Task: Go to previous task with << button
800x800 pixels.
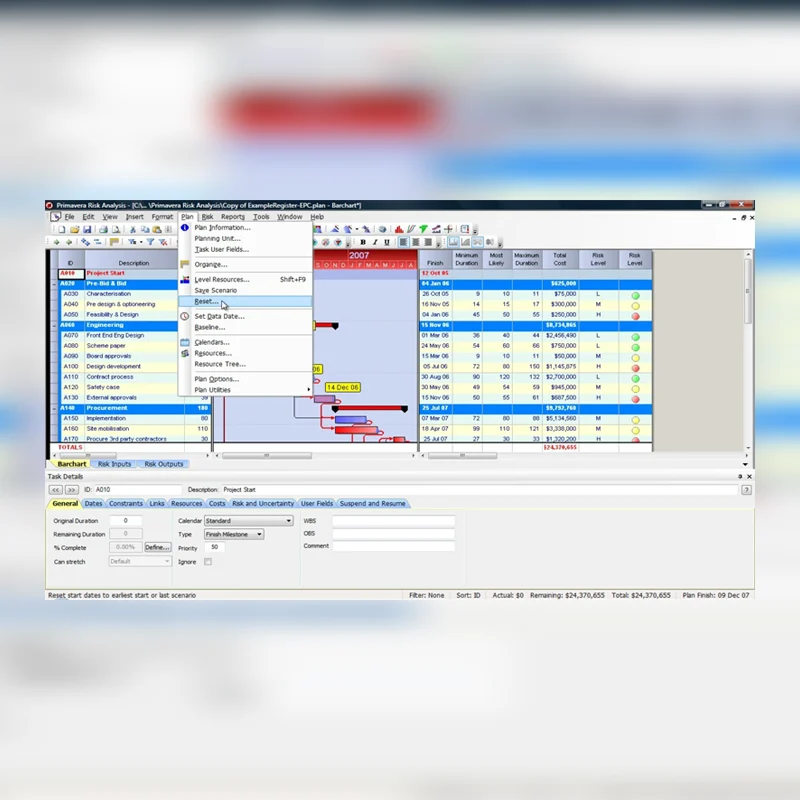Action: coord(56,490)
